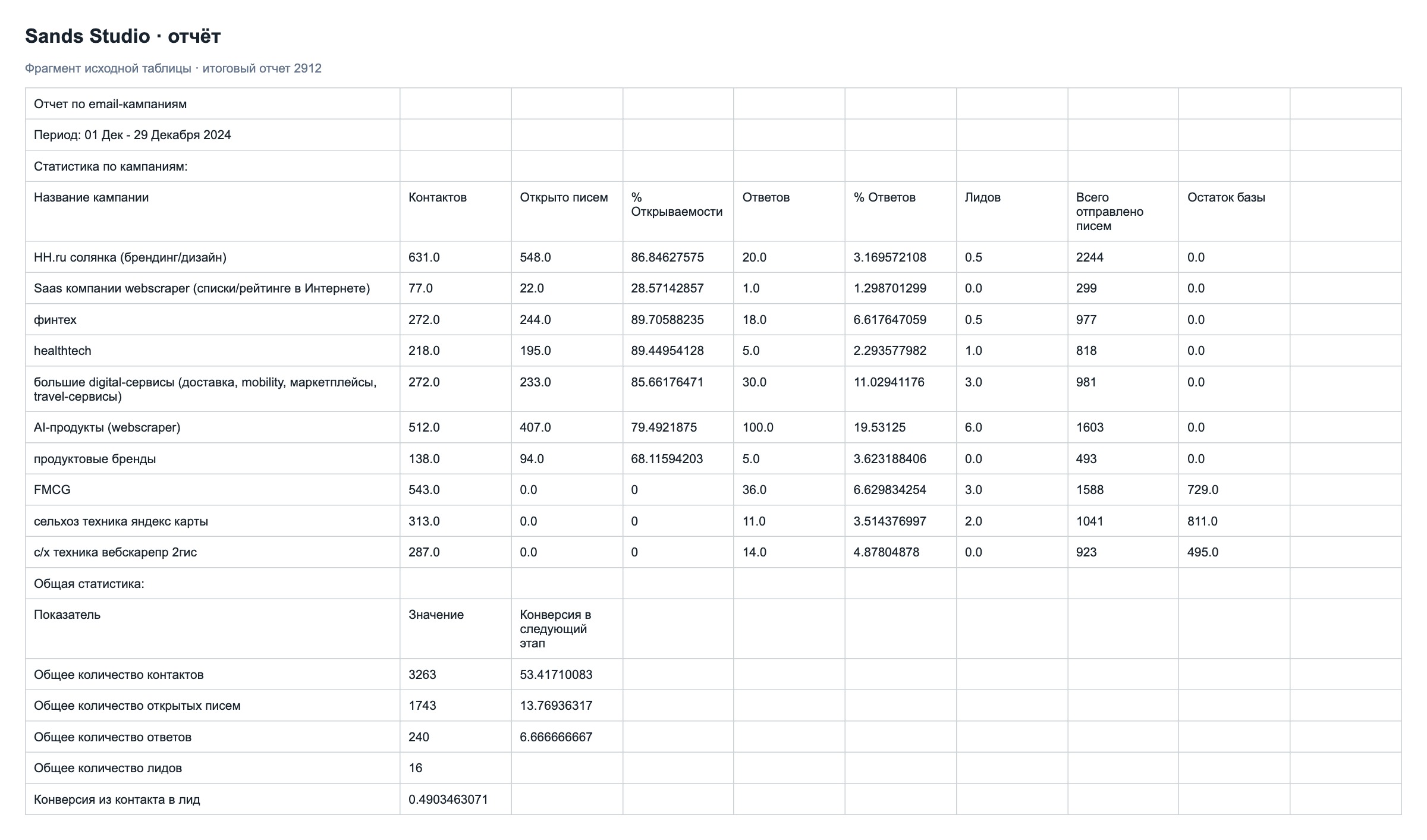This screenshot has width=1427, height=840.
Task: Select conversion value '13.76936317'
Action: point(556,706)
